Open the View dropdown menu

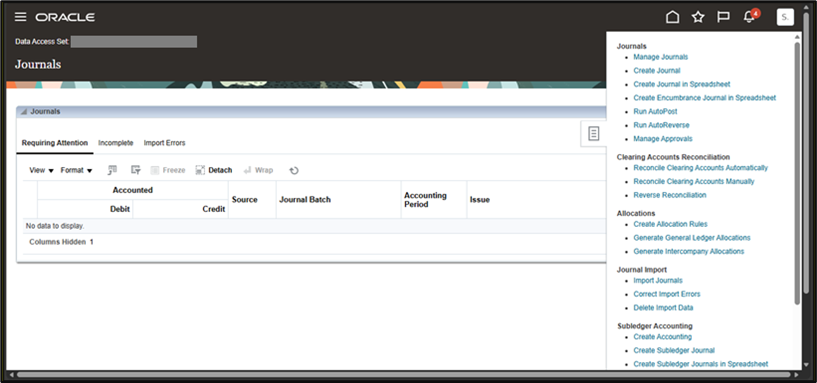(x=42, y=170)
